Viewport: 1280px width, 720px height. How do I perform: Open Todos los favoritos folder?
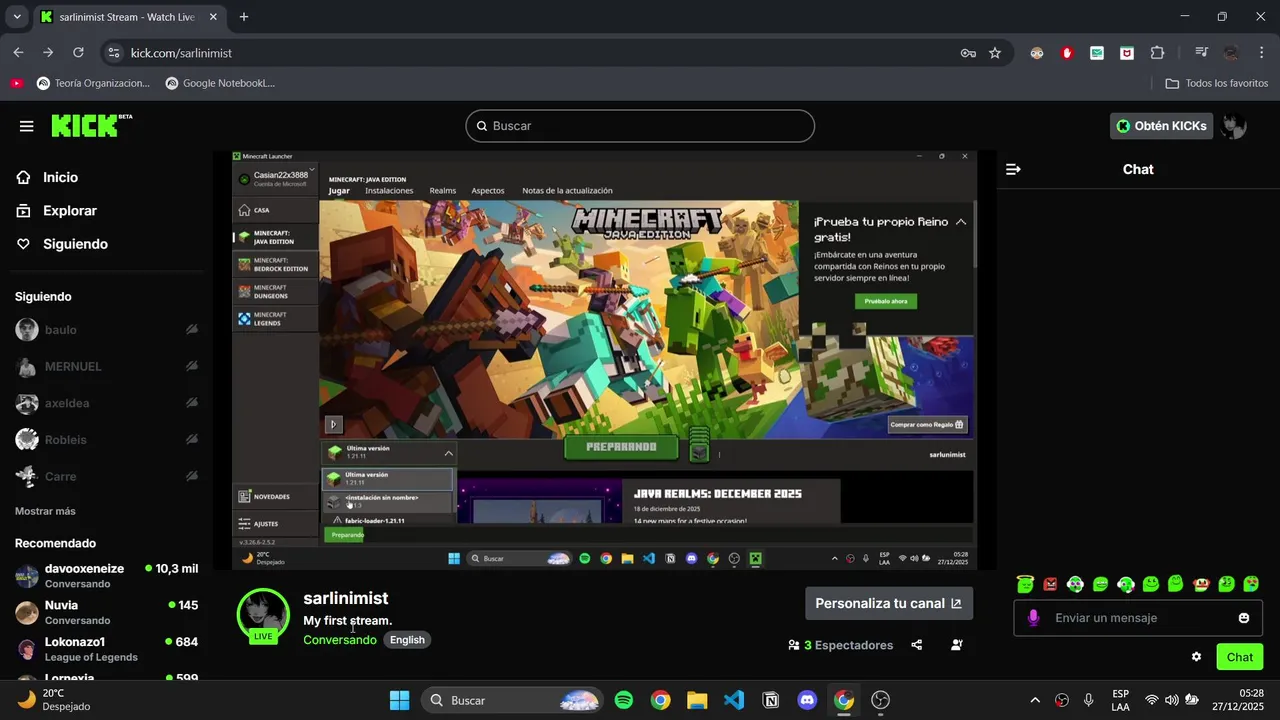1217,83
